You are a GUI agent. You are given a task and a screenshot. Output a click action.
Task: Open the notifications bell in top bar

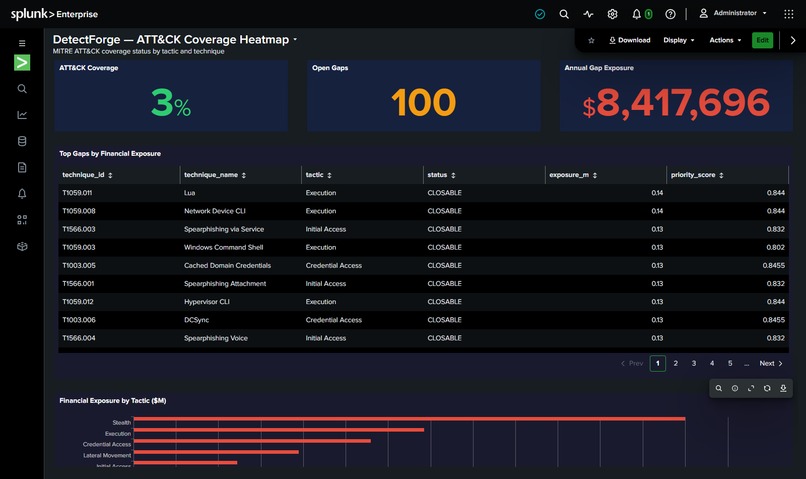tap(636, 14)
